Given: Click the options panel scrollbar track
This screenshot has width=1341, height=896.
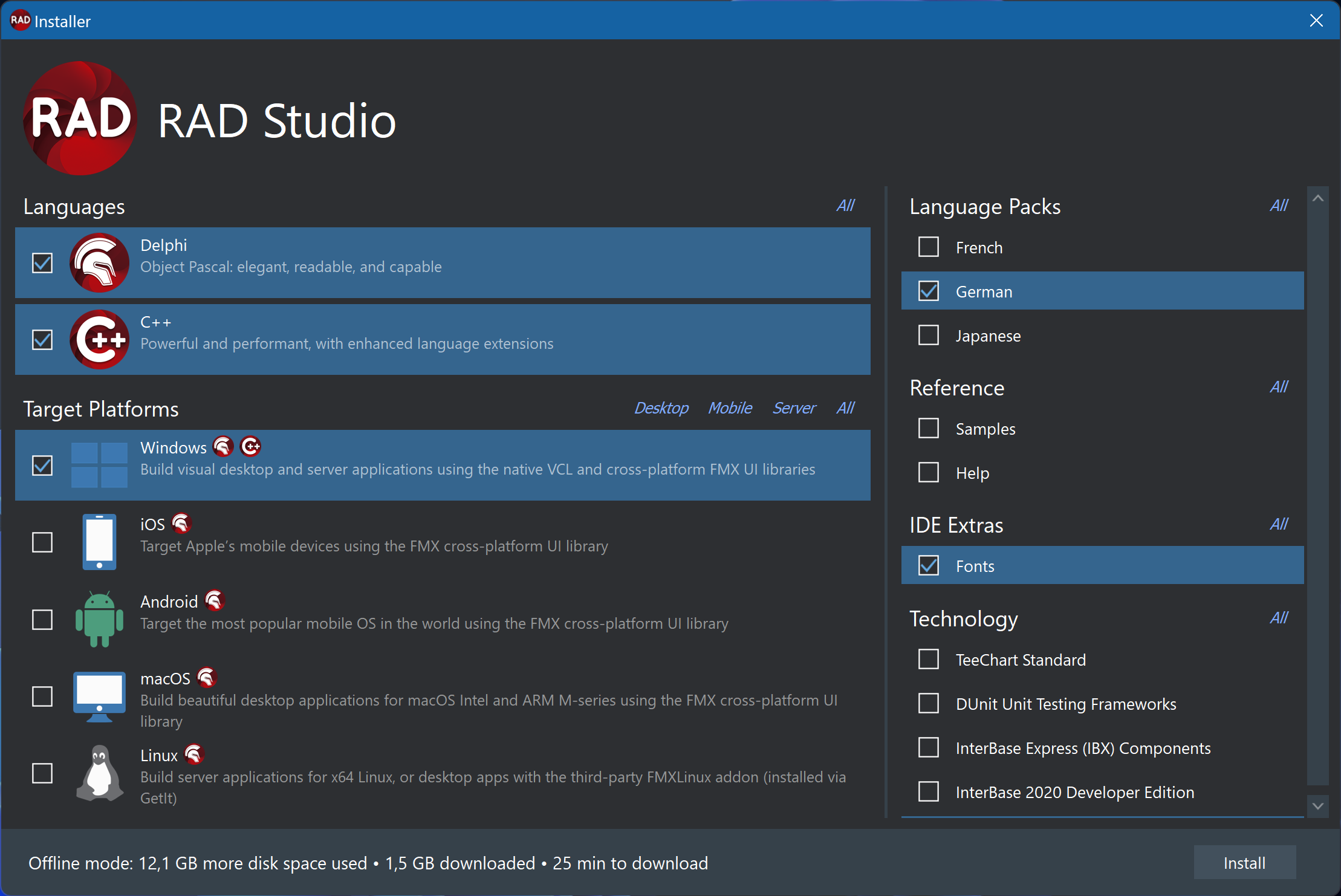Looking at the screenshot, I should (1318, 496).
